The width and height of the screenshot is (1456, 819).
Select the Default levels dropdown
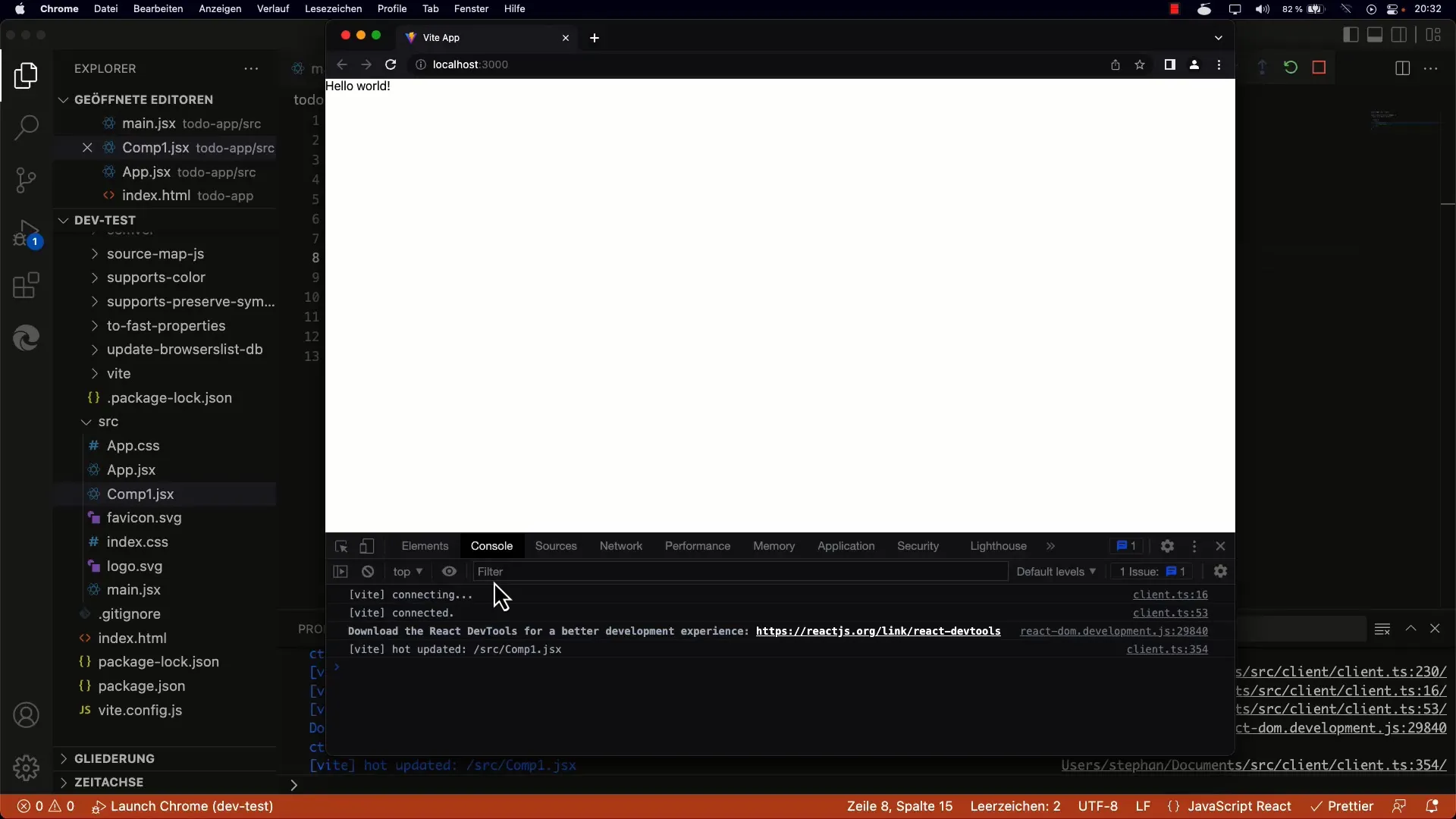click(x=1053, y=571)
